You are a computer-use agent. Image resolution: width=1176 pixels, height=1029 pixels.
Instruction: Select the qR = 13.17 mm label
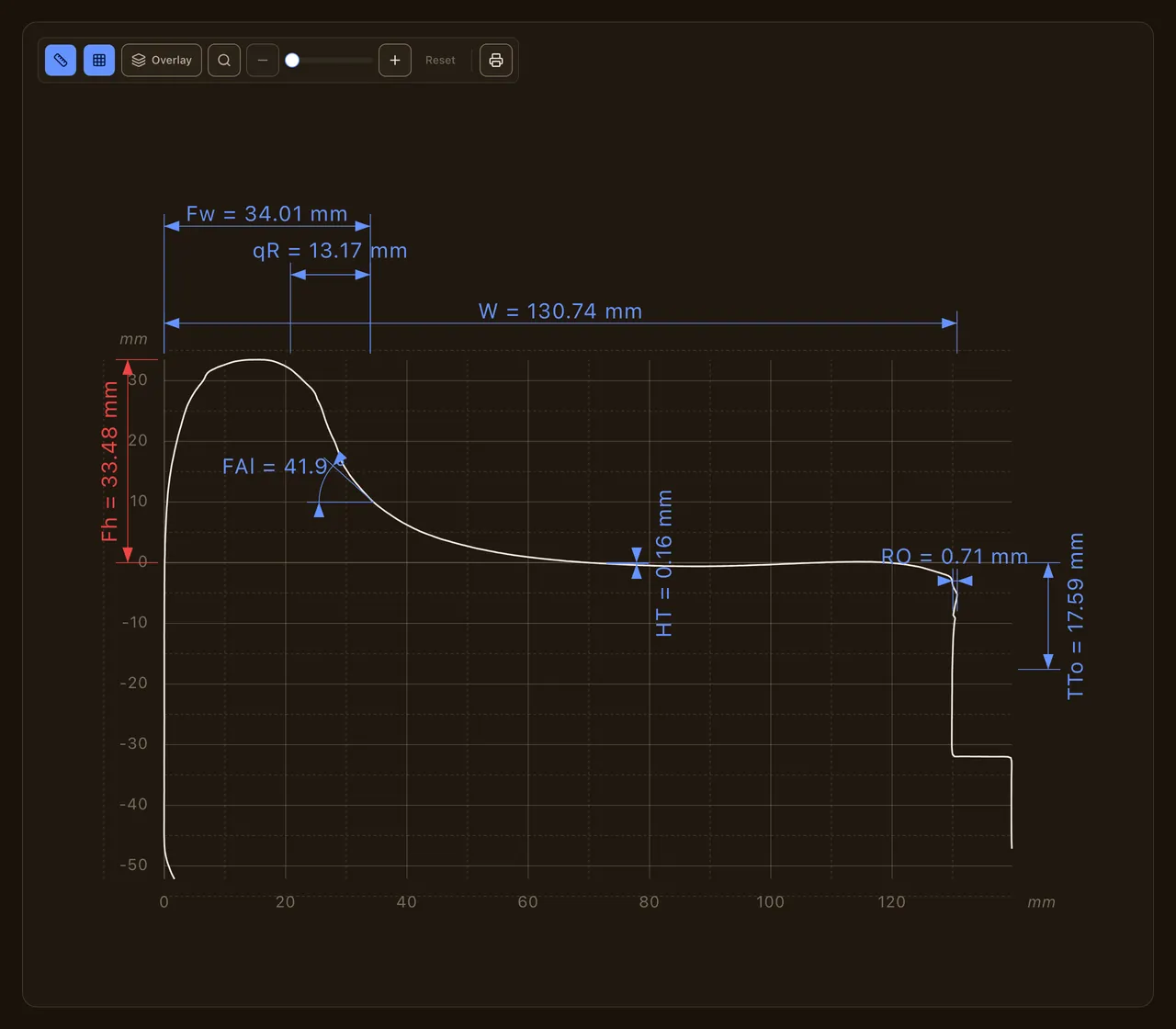[330, 251]
